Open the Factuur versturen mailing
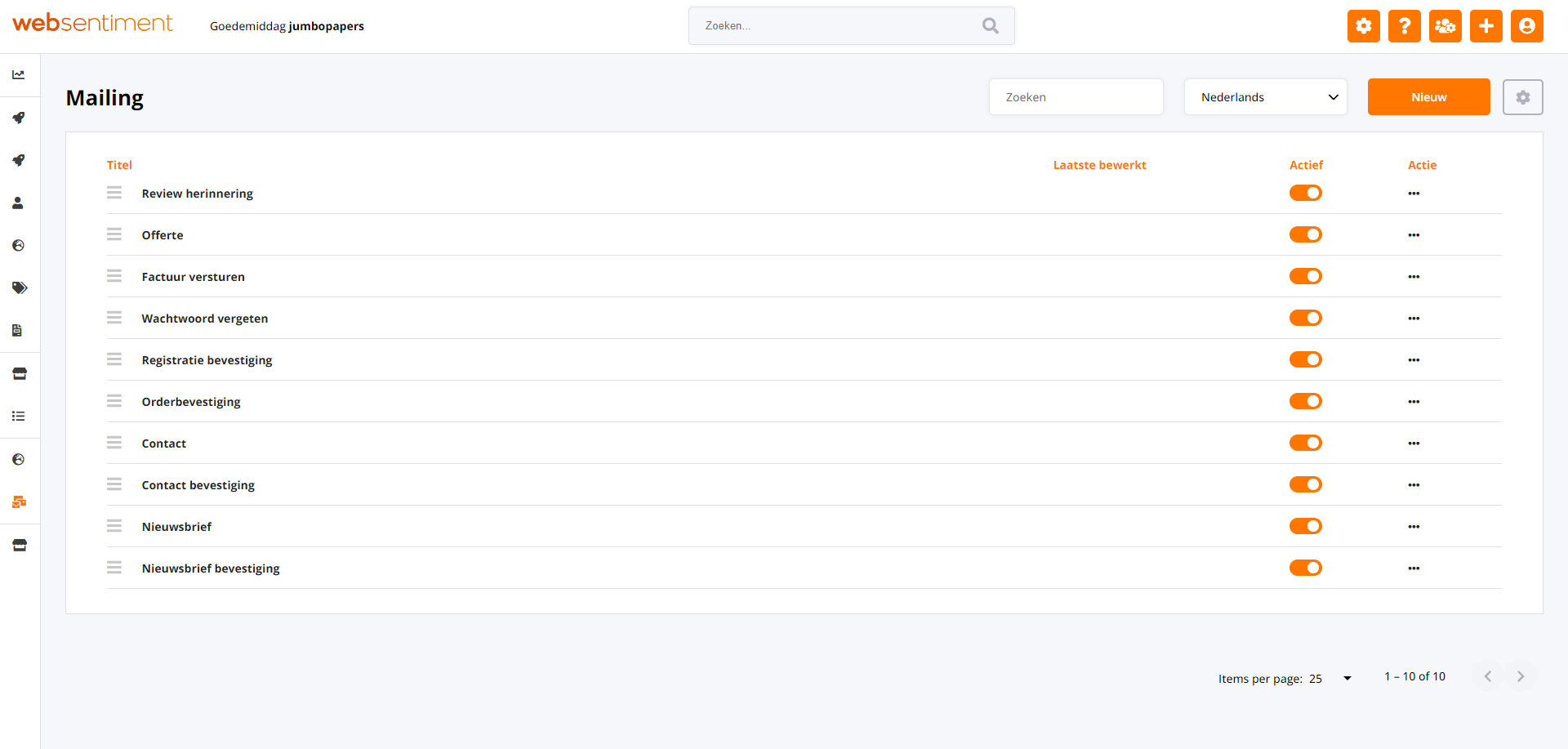 [193, 277]
